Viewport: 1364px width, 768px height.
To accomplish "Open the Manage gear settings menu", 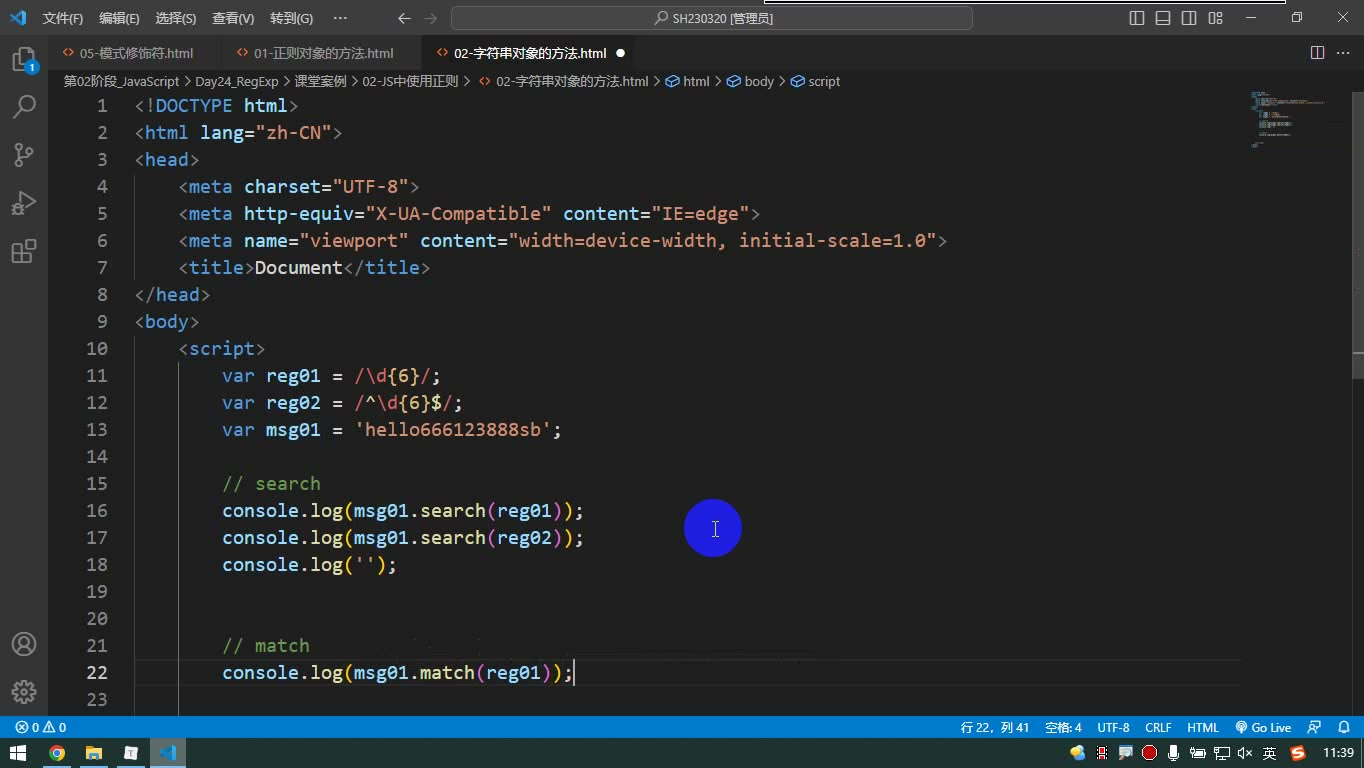I will [24, 691].
